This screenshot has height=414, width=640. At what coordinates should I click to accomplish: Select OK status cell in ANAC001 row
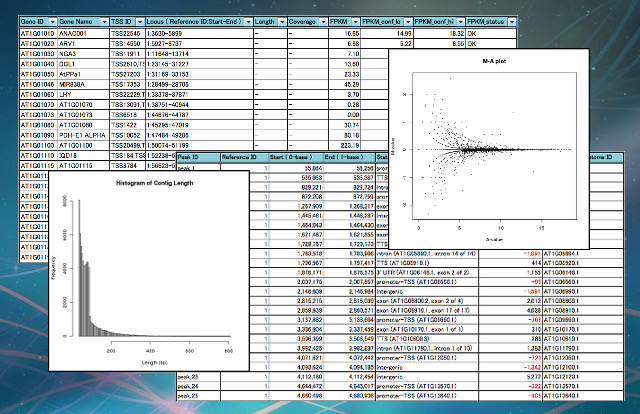[x=491, y=33]
